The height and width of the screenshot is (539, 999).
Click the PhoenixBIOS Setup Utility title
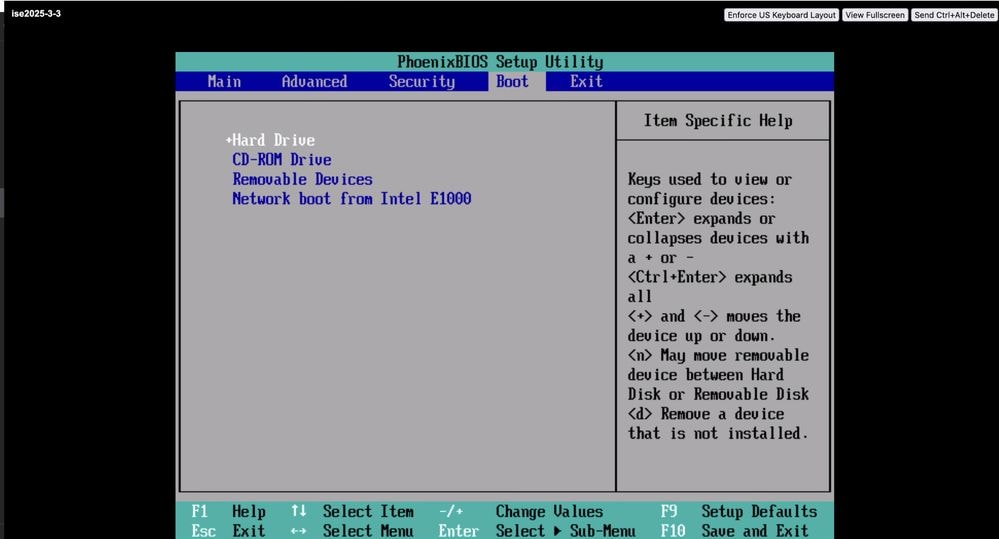[x=500, y=62]
